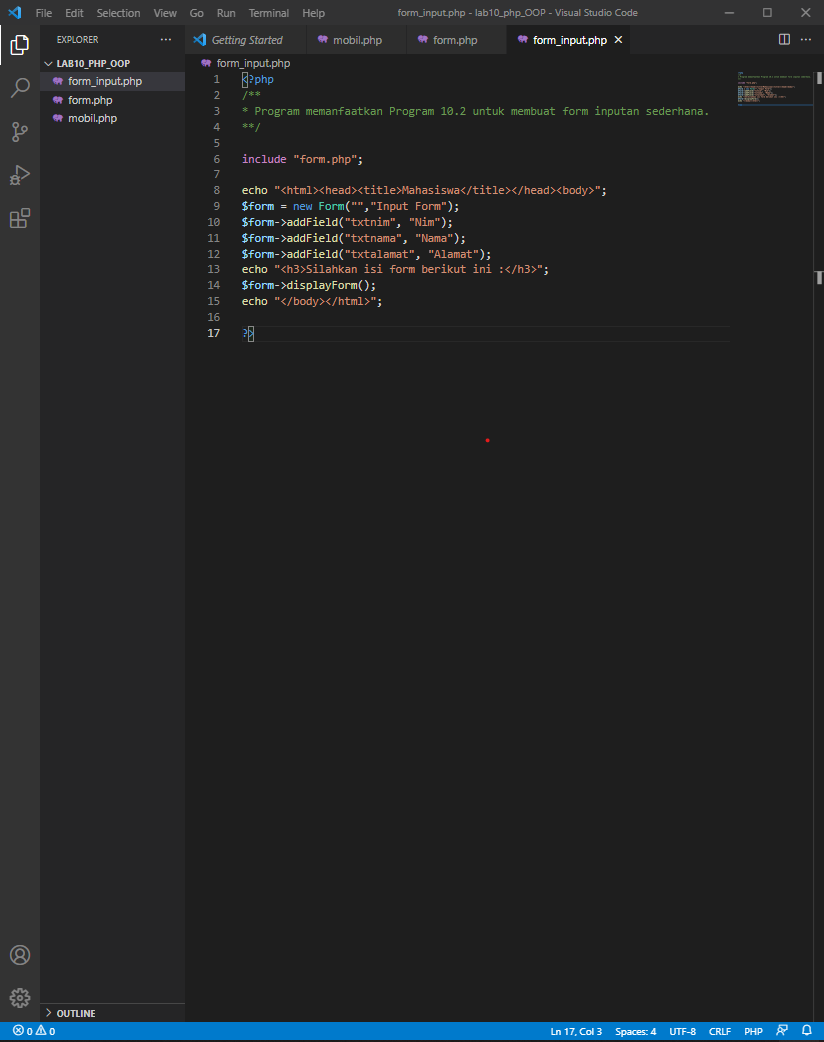The image size is (824, 1042).
Task: Click the split editor icon in the editor toolbar
Action: (783, 39)
